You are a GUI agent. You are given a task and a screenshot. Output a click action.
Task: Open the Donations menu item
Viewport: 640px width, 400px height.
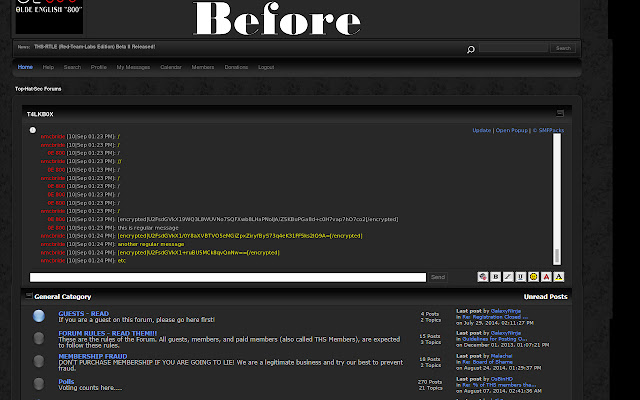click(x=236, y=67)
